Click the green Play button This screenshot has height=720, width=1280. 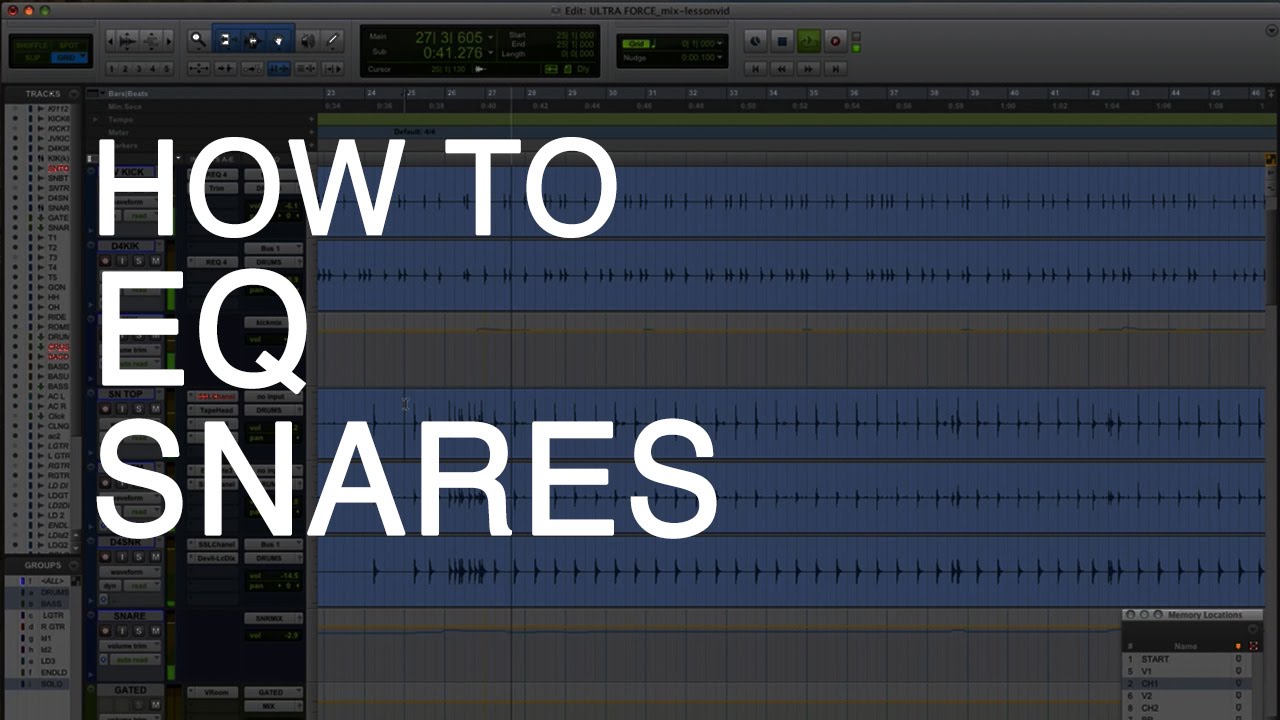(808, 41)
